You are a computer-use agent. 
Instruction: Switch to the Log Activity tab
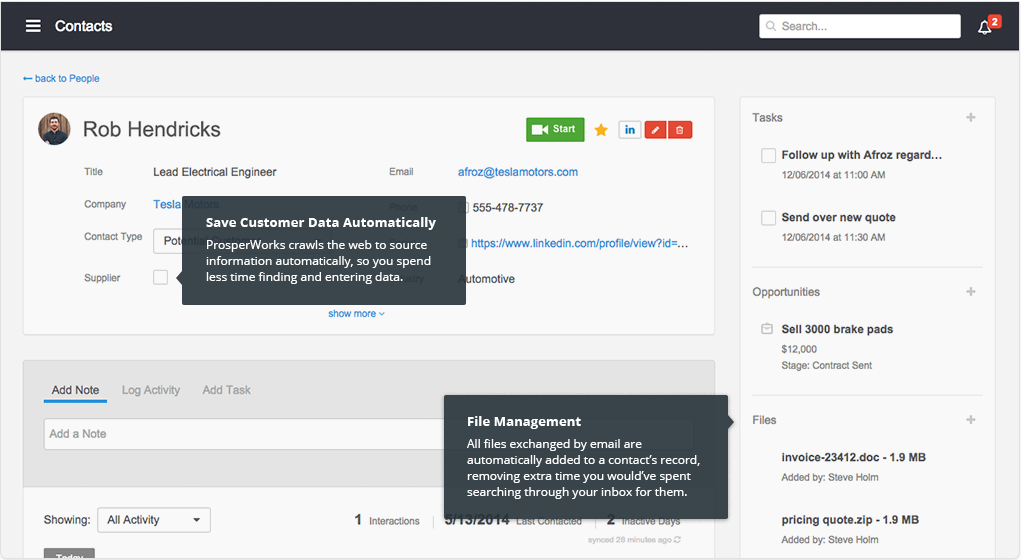coord(151,390)
